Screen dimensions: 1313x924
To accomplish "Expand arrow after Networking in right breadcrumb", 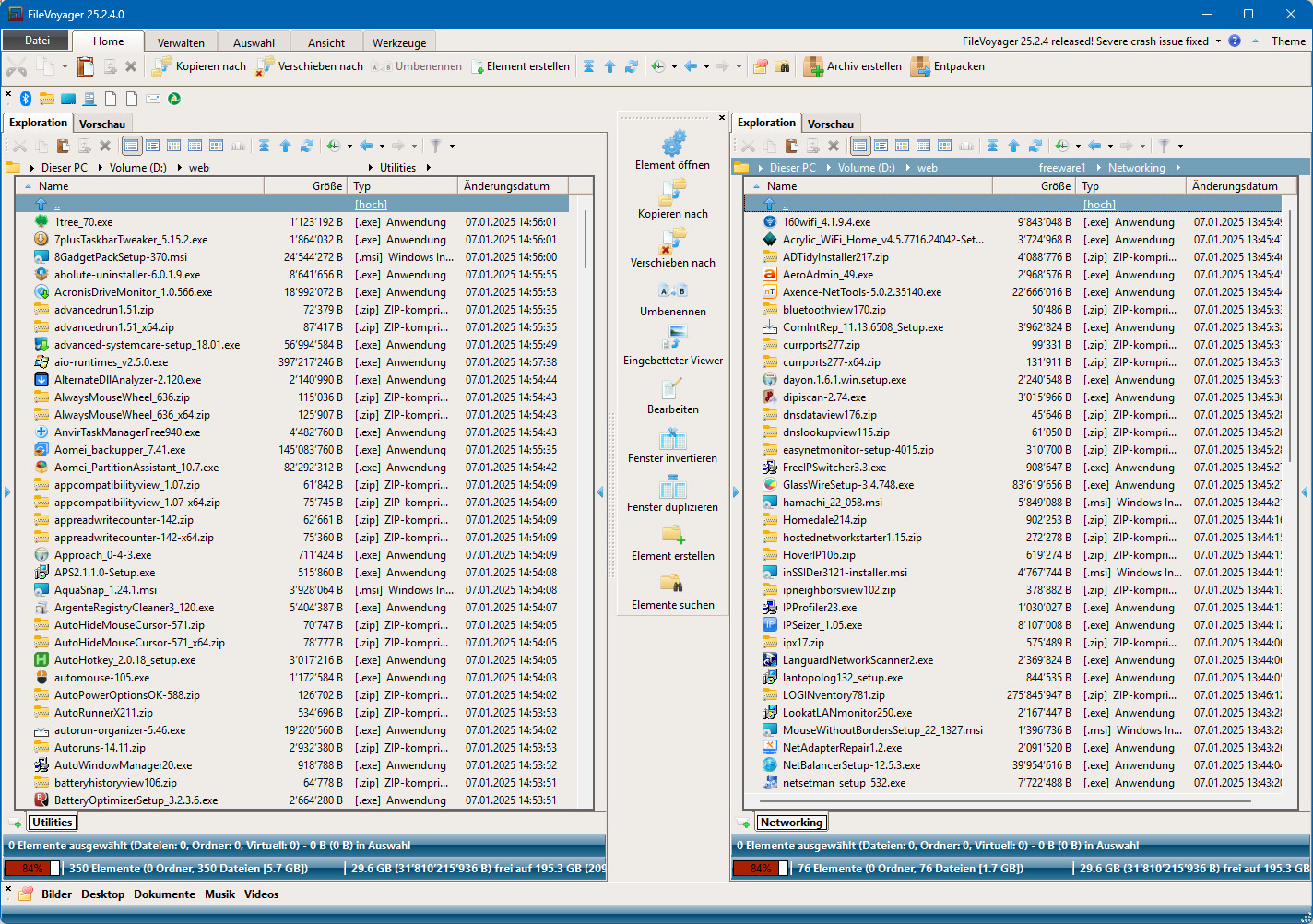I will (1177, 168).
